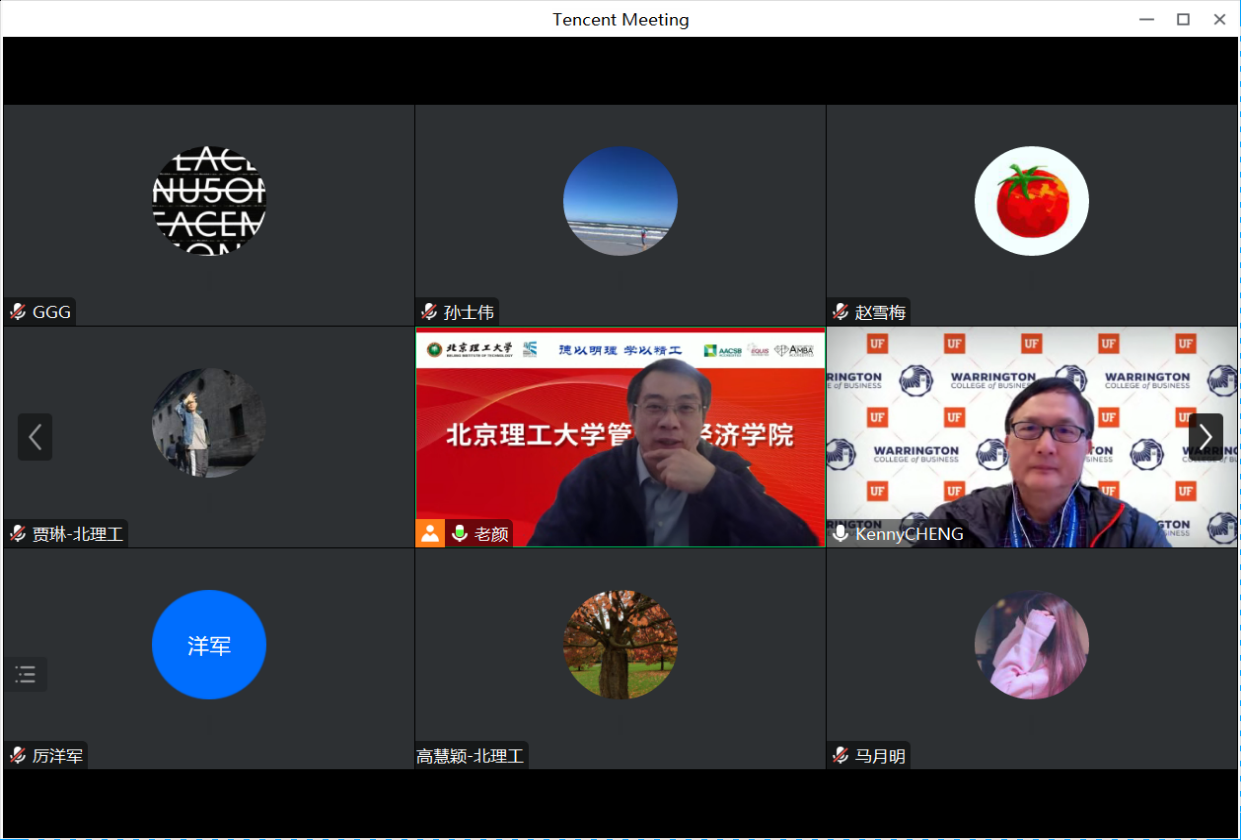The height and width of the screenshot is (840, 1241).
Task: Click KennyCHENG's microphone icon
Action: click(840, 534)
